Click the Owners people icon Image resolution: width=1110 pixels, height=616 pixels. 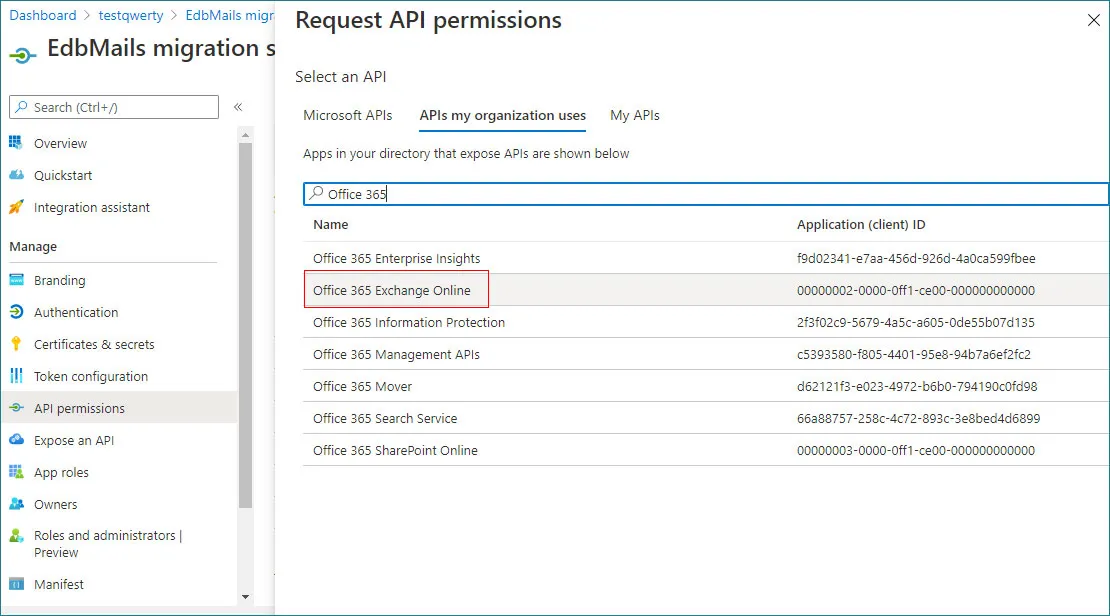[x=16, y=504]
